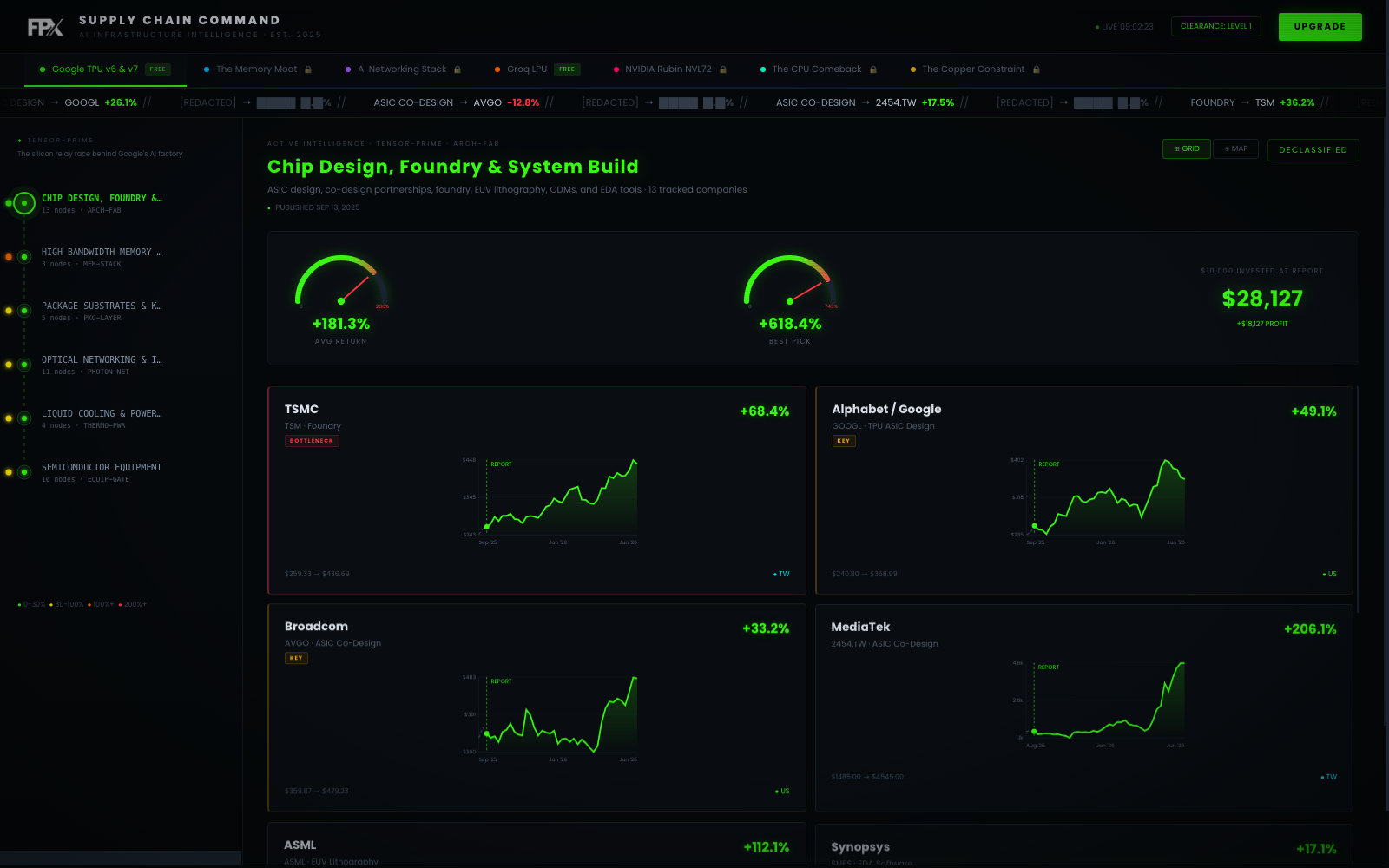The width and height of the screenshot is (1389, 868).
Task: Click AVGO -12.8% in the ticker strip
Action: (x=506, y=102)
